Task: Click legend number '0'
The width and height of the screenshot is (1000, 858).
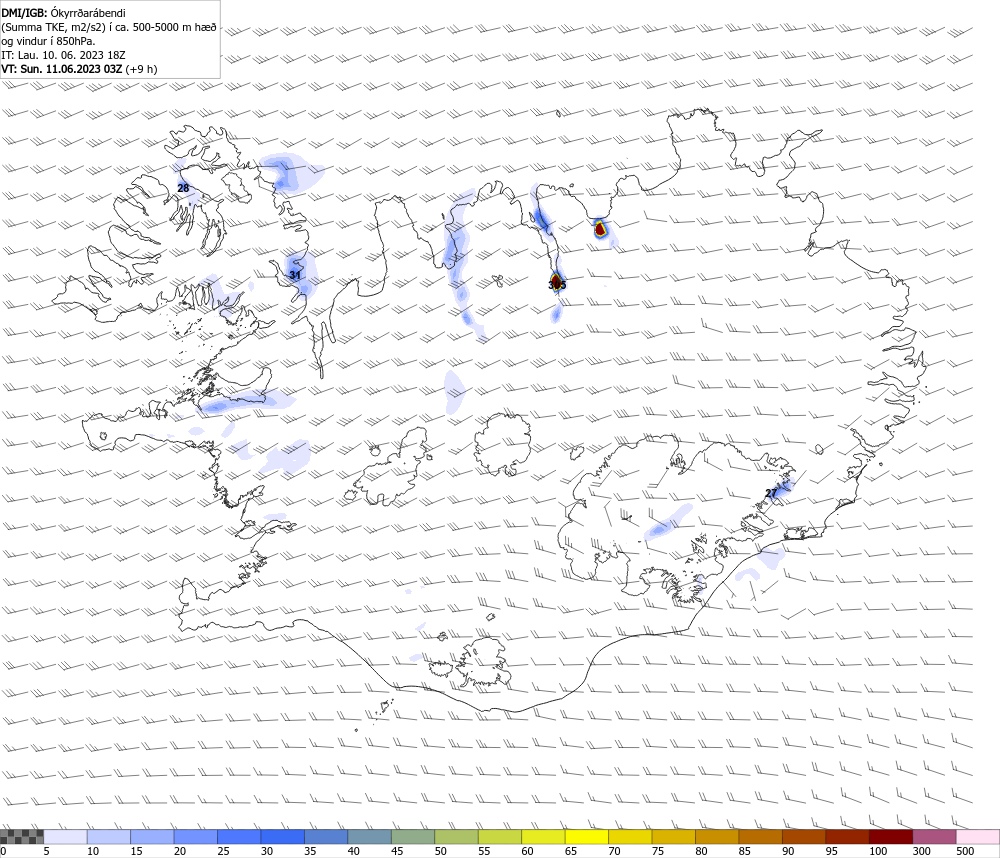Action: (x=3, y=851)
